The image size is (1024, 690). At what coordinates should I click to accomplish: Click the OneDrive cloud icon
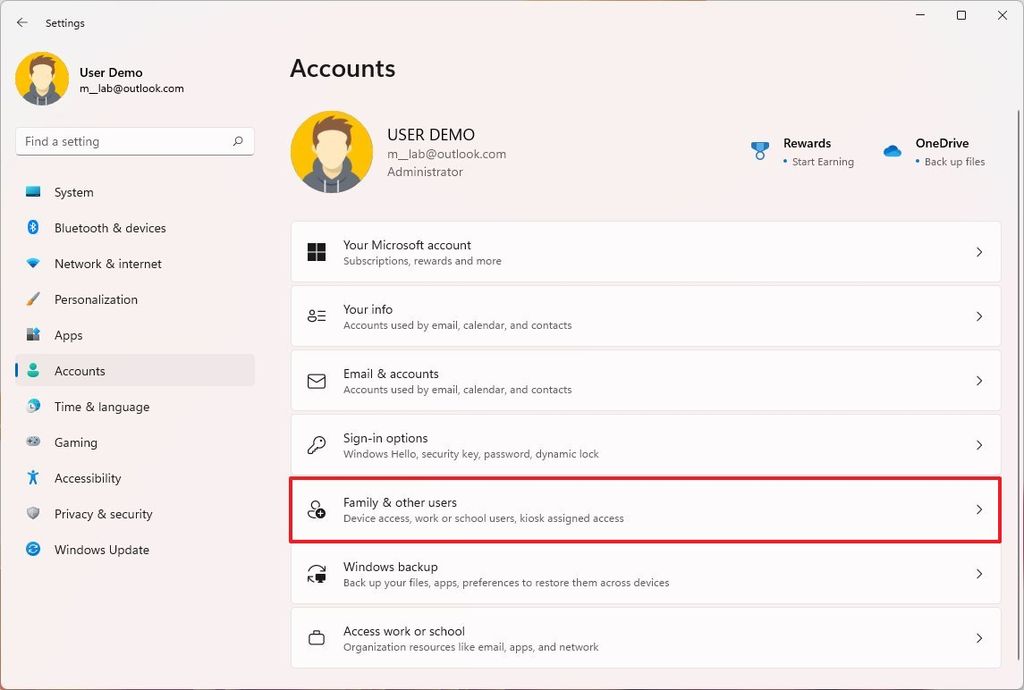click(x=892, y=151)
